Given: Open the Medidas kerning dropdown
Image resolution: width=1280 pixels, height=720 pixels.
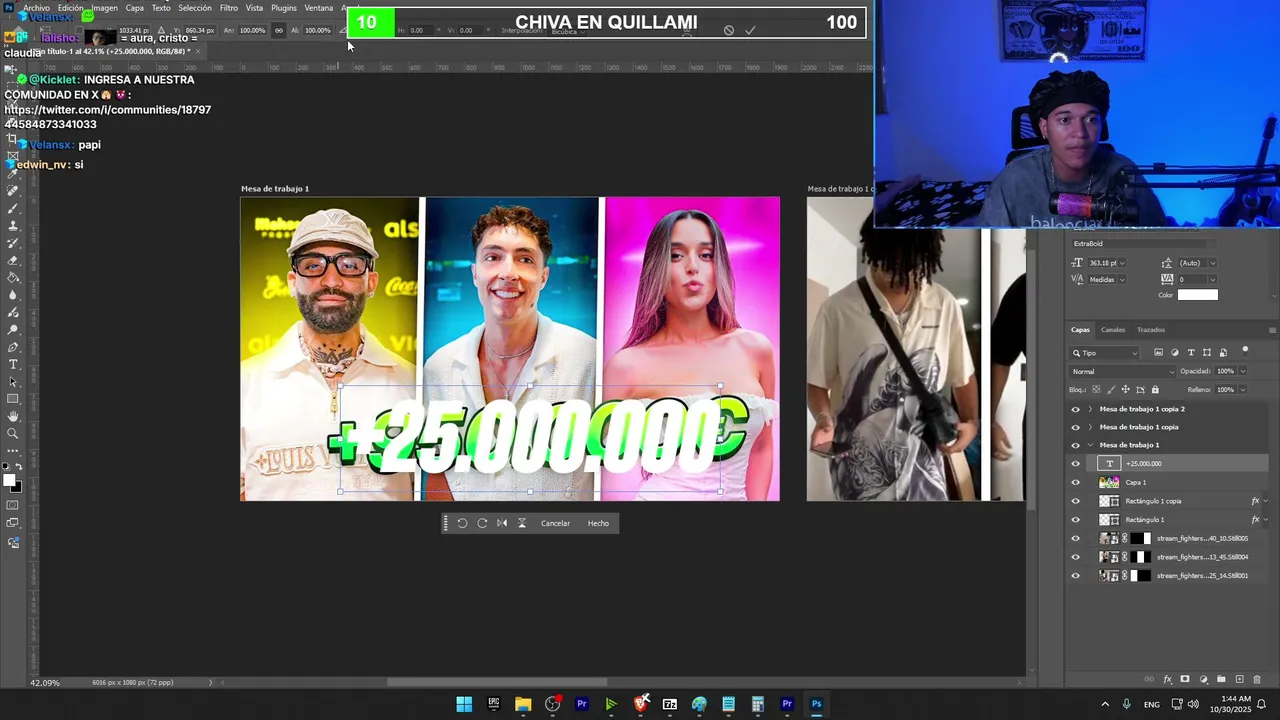Looking at the screenshot, I should 1107,280.
